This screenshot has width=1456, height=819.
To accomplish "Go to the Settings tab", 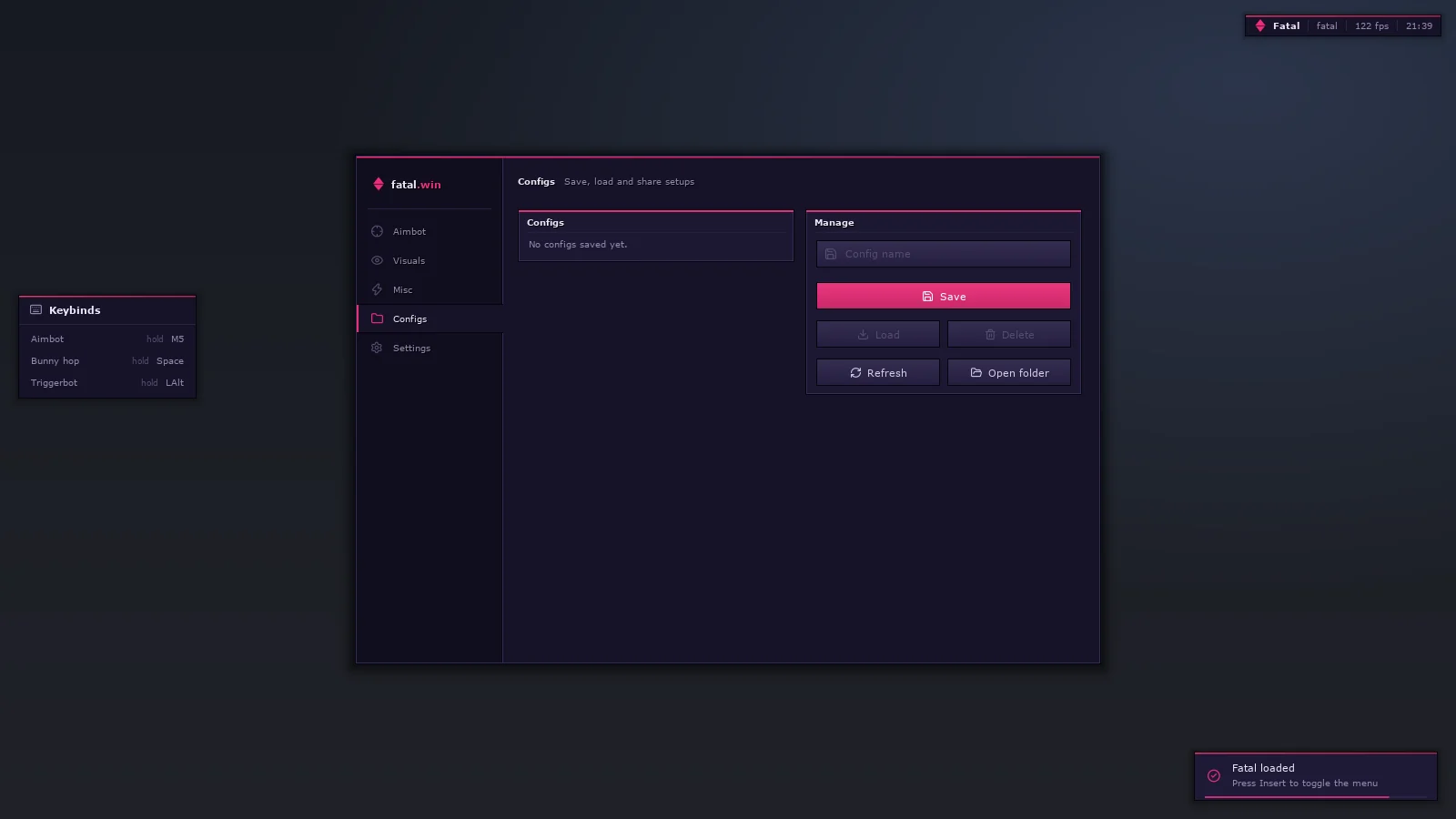I will (430, 348).
